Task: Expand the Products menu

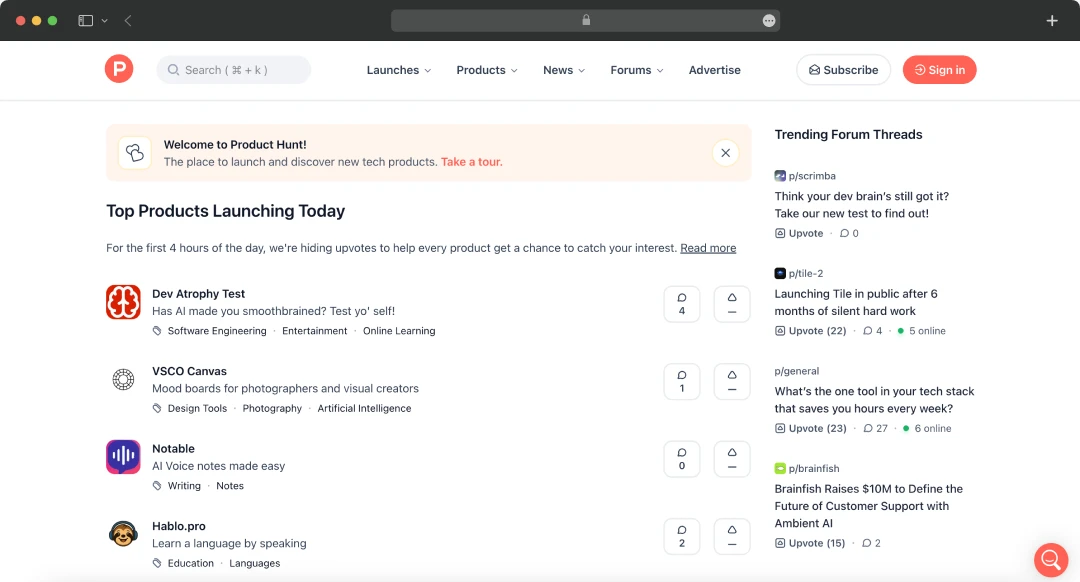Action: [x=487, y=70]
